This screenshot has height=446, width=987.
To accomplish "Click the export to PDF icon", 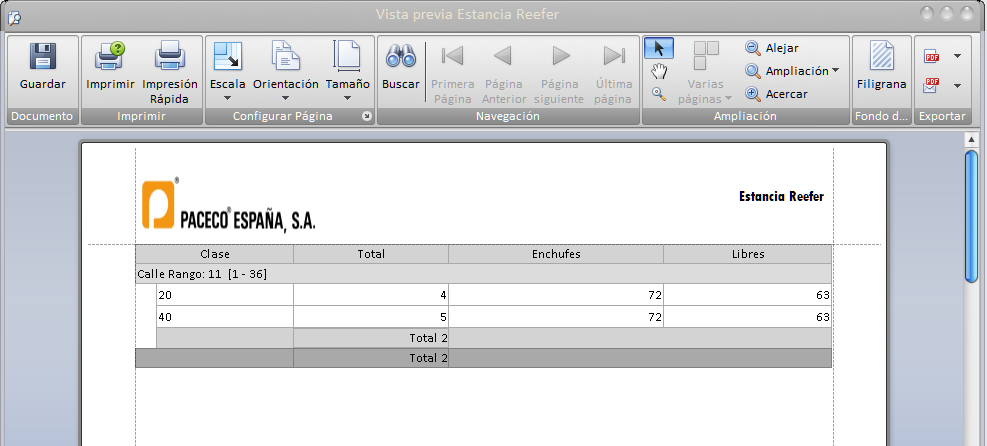I will [x=932, y=56].
